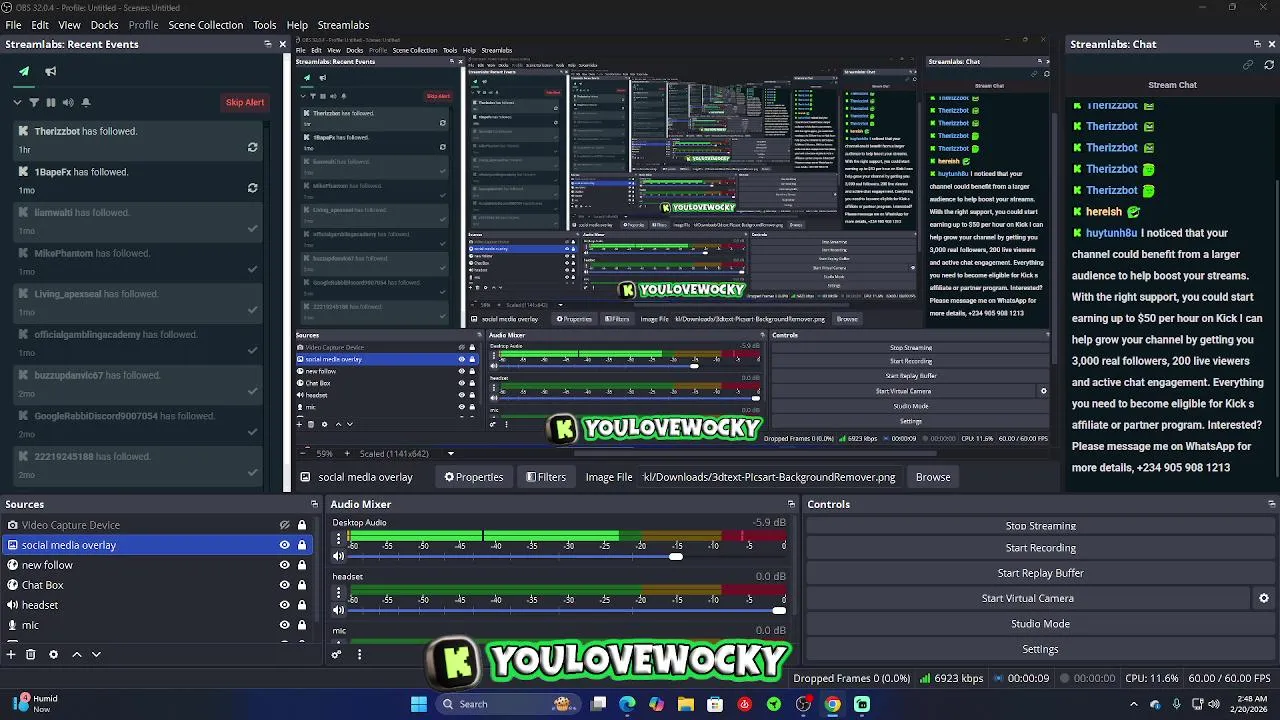Open headset channel three-dot options

pos(338,593)
